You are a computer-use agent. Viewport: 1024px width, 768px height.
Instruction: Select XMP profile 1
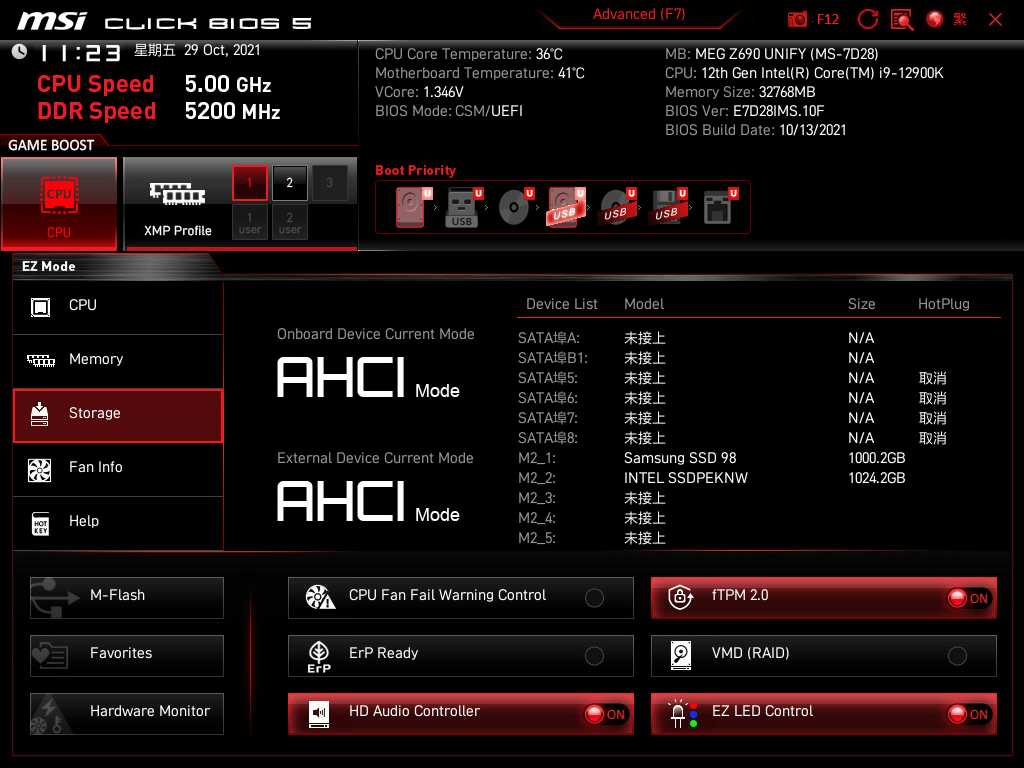click(249, 183)
